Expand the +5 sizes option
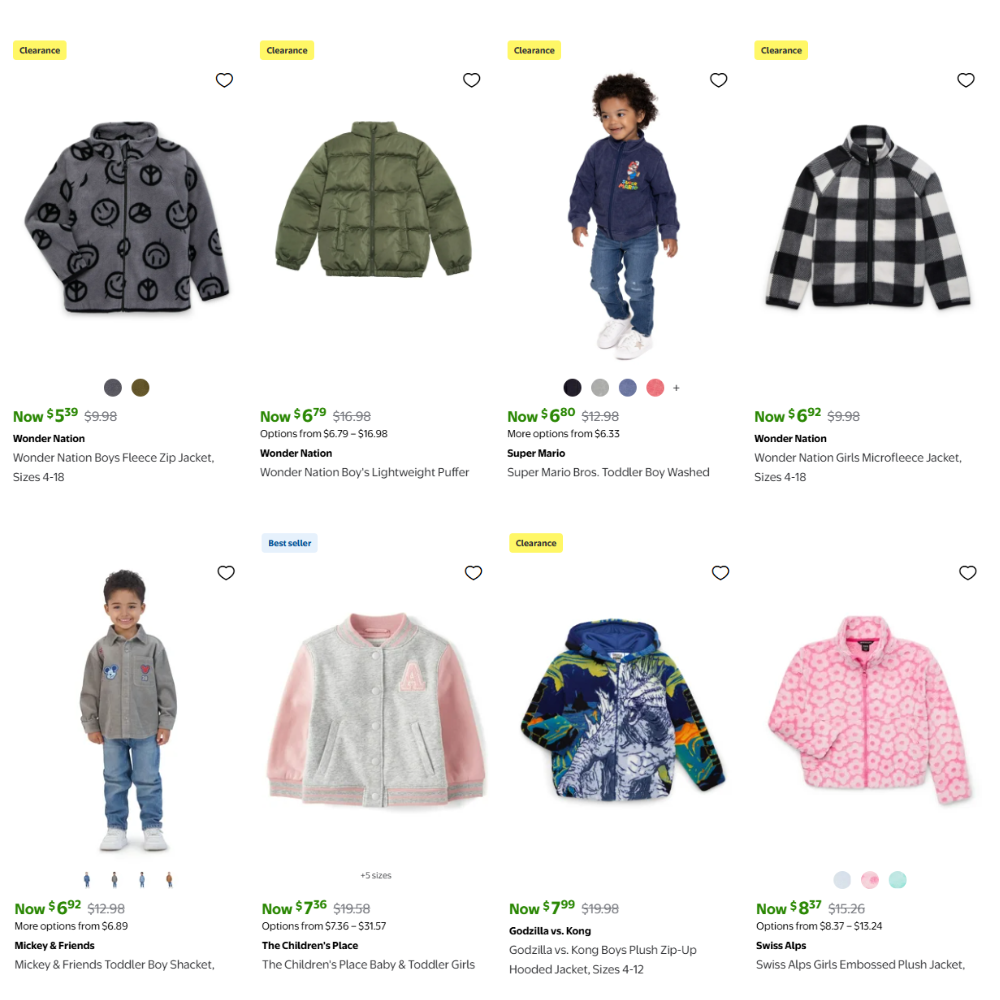Image resolution: width=1000 pixels, height=1000 pixels. click(x=376, y=875)
